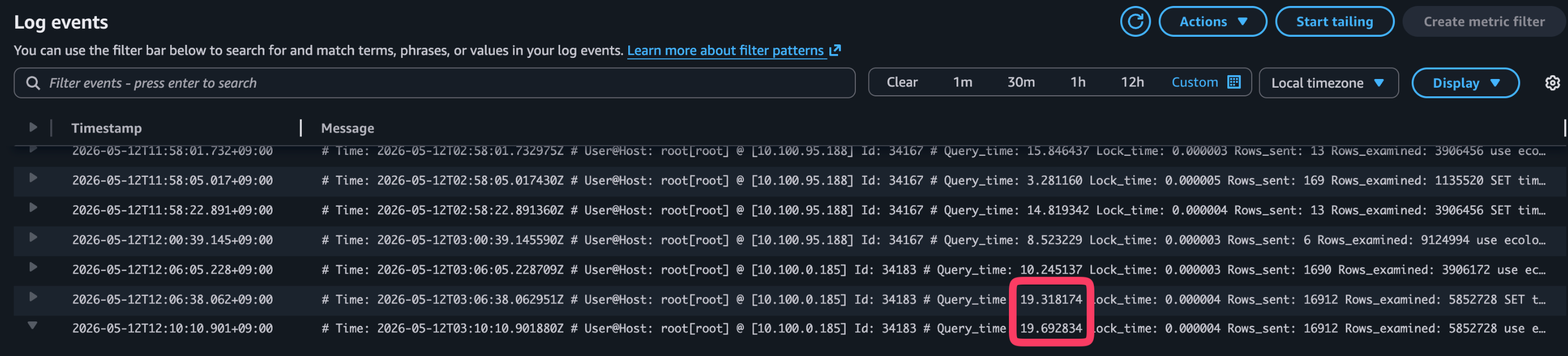Viewport: 1568px width, 356px height.
Task: Open Learn more about filter patterns link
Action: pyautogui.click(x=726, y=51)
